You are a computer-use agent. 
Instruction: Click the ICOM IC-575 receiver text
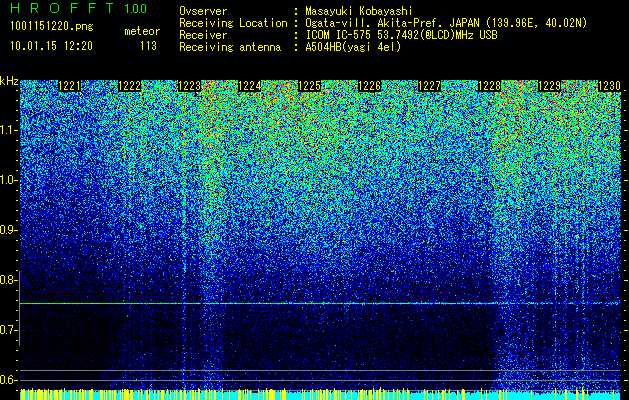point(402,35)
